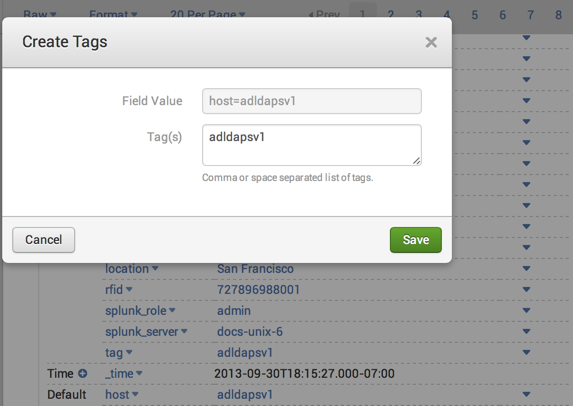The height and width of the screenshot is (406, 573).
Task: Expand the rfid field dropdown
Action: [129, 289]
